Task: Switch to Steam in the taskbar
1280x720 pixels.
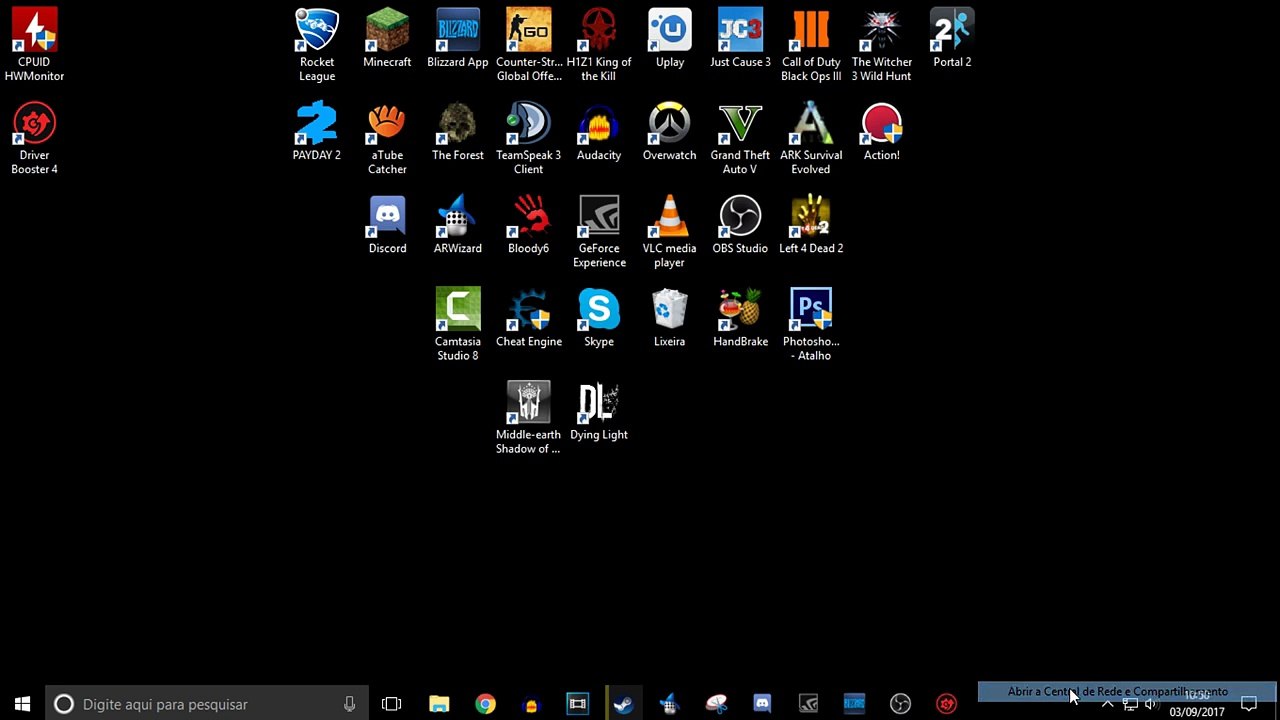Action: click(x=623, y=704)
